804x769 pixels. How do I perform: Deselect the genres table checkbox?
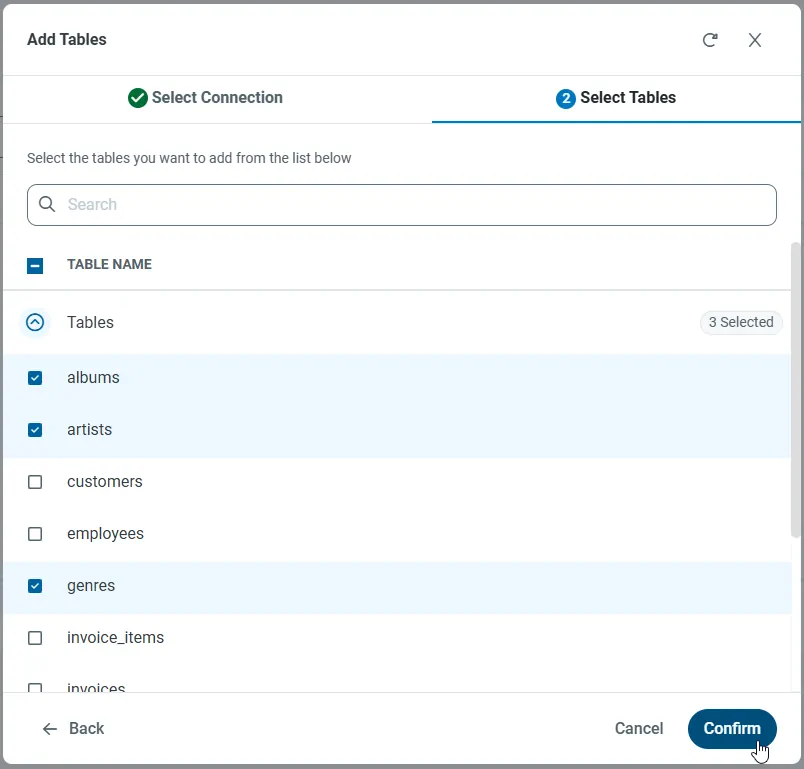tap(35, 586)
